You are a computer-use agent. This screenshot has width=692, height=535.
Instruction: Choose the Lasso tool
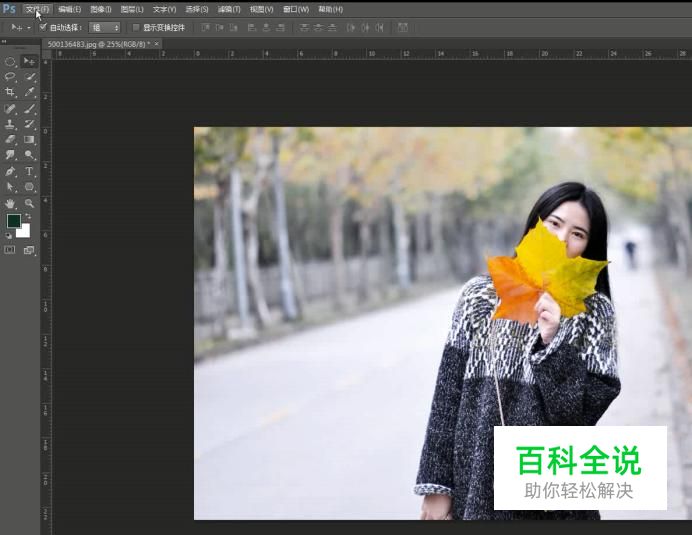(x=11, y=76)
